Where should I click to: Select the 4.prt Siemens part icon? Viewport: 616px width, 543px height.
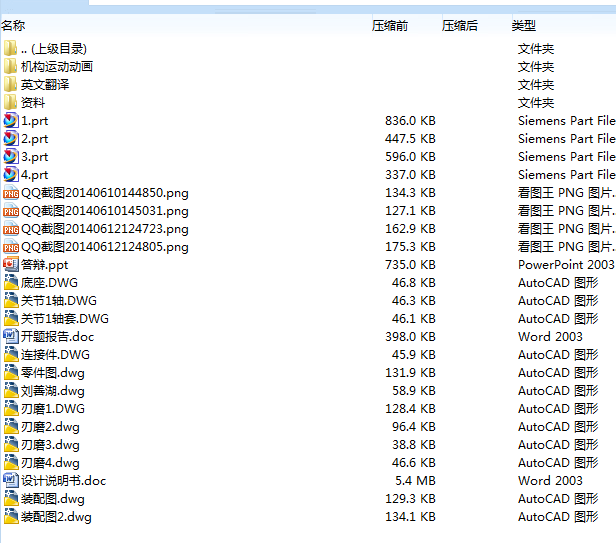11,174
